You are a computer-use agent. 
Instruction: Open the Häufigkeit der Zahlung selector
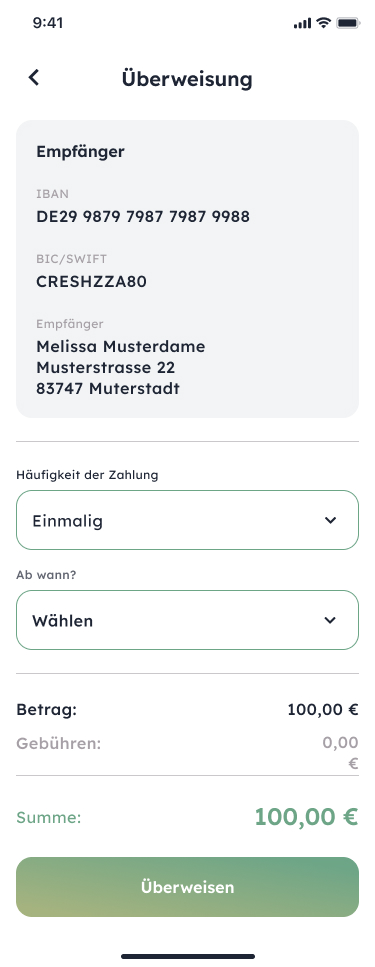pyautogui.click(x=188, y=520)
